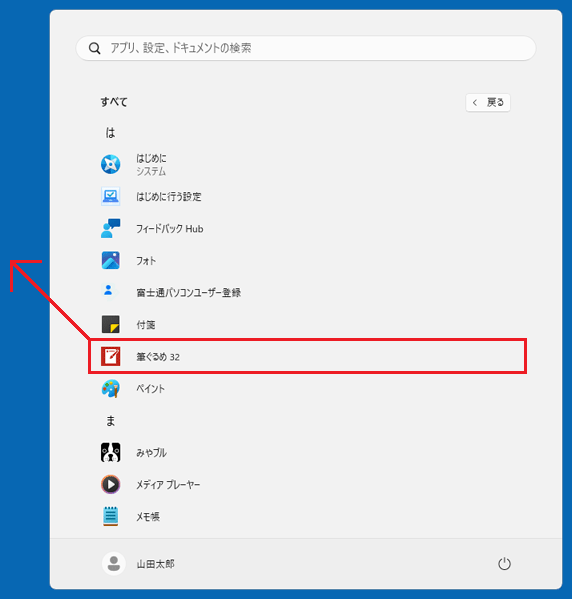Screen dimensions: 572x599
Task: Open the 付箋 sticky notes icon
Action: point(110,324)
